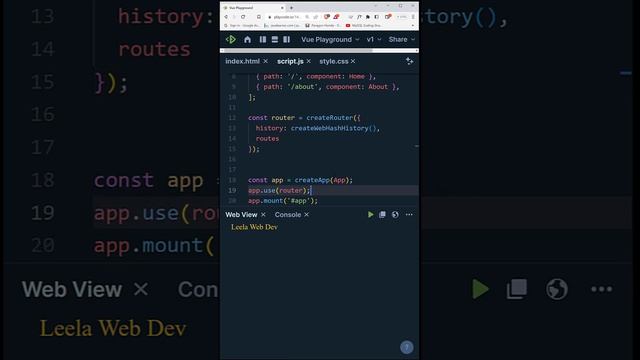The width and height of the screenshot is (640, 360).
Task: Click the round help question-mark button
Action: 407,347
